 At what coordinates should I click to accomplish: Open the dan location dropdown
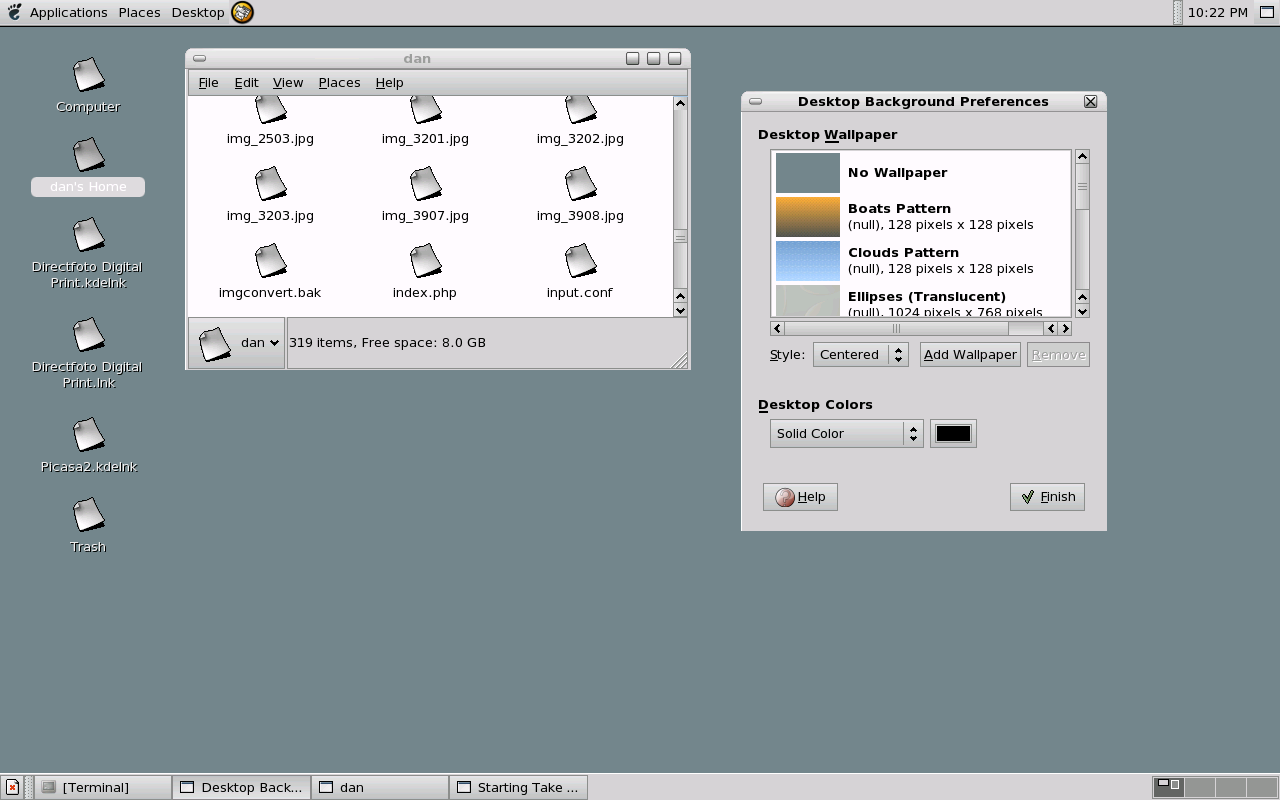(x=236, y=343)
